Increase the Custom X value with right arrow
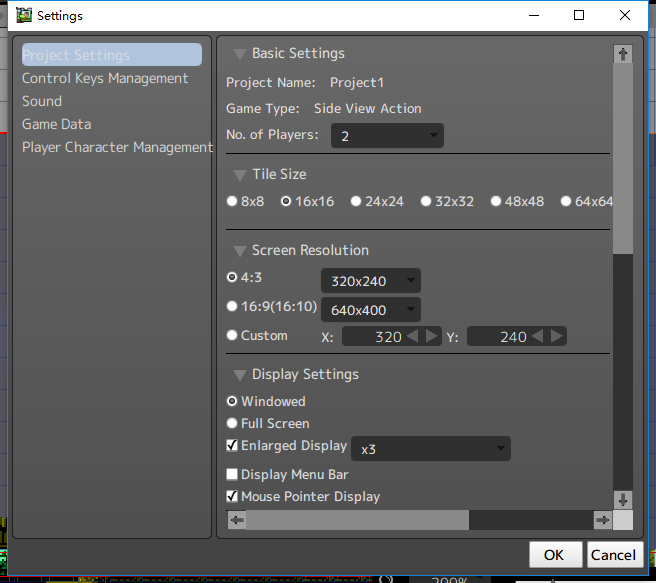 431,336
